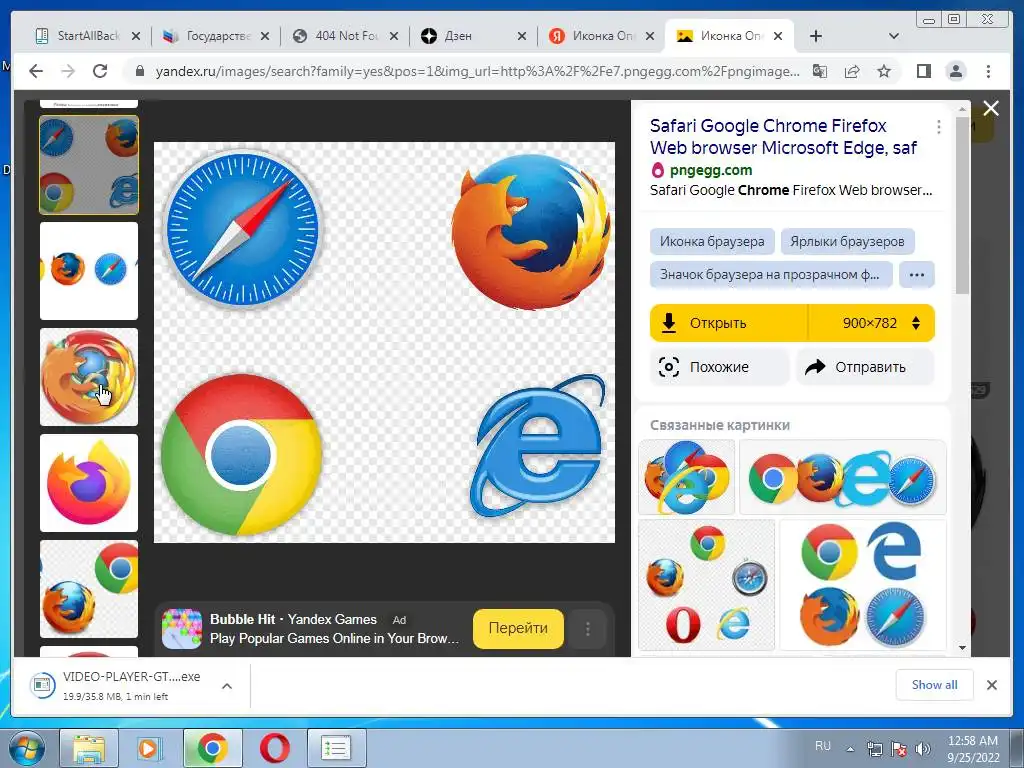Image resolution: width=1024 pixels, height=768 pixels.
Task: Select the merged Firefox-Chrome logo thumbnail
Action: (89, 377)
